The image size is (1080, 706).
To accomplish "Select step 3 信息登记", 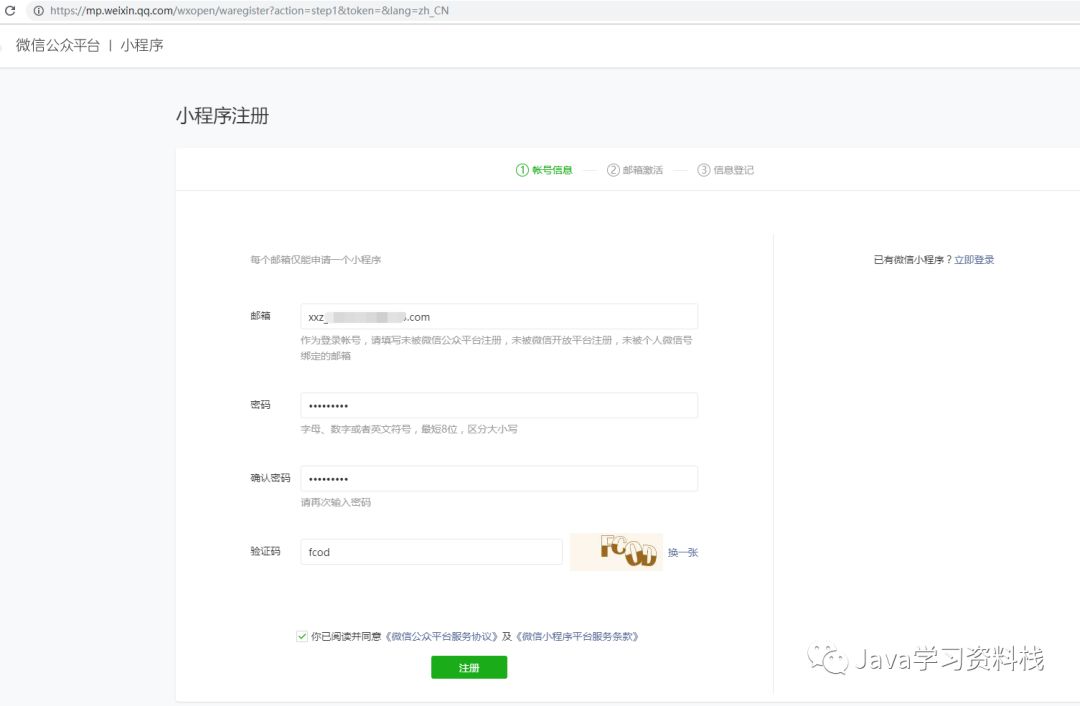I will pos(725,170).
